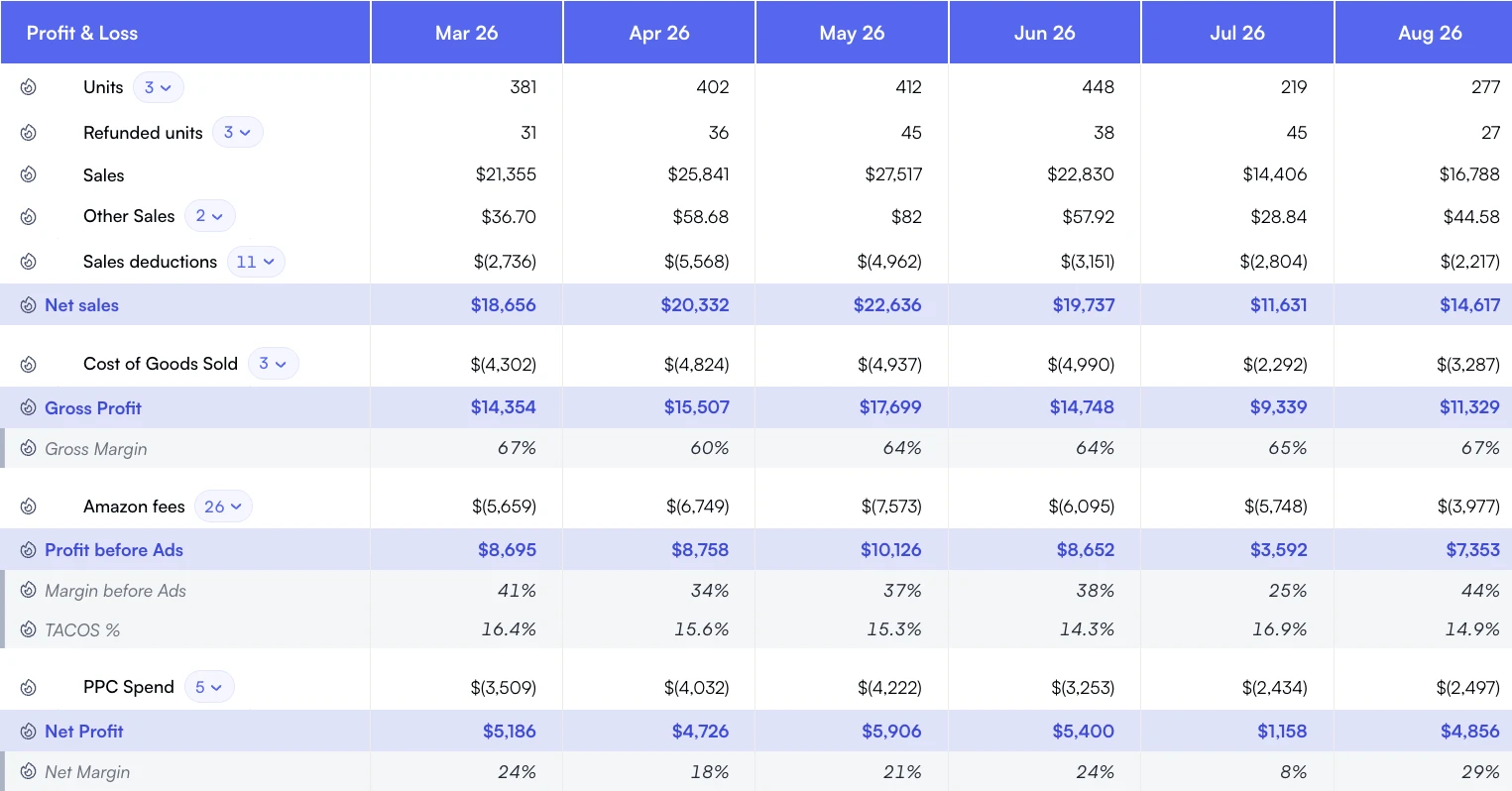Screen dimensions: 1512x791
Task: Select the Apr 26 column header
Action: [x=659, y=33]
